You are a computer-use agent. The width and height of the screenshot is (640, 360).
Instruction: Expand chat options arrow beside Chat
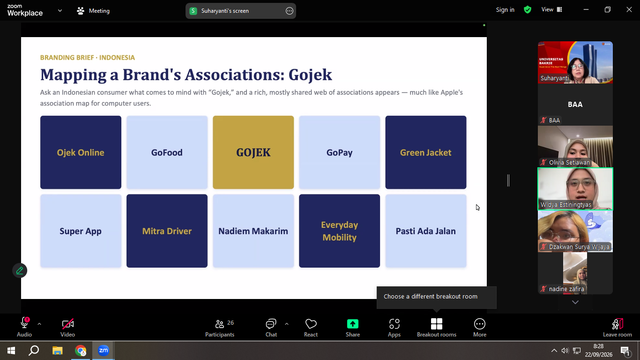(287, 324)
